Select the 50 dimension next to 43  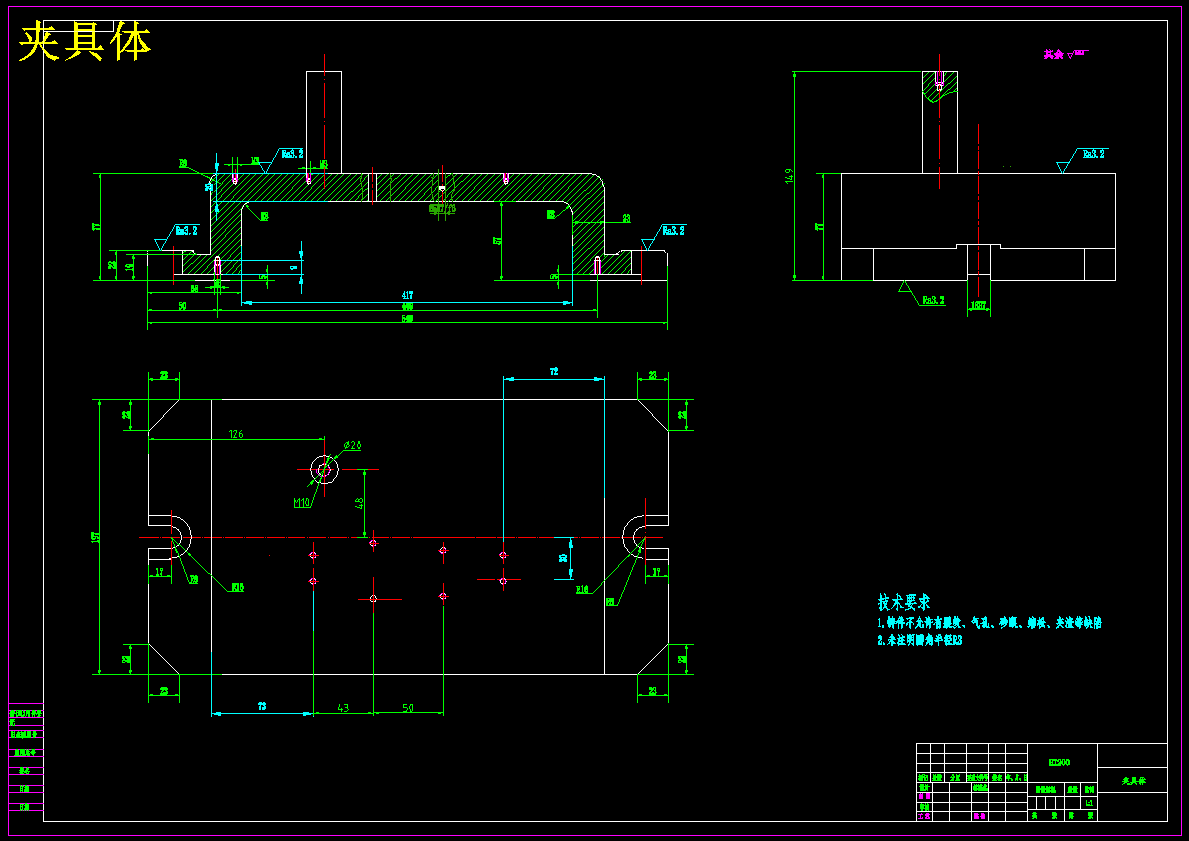click(408, 708)
